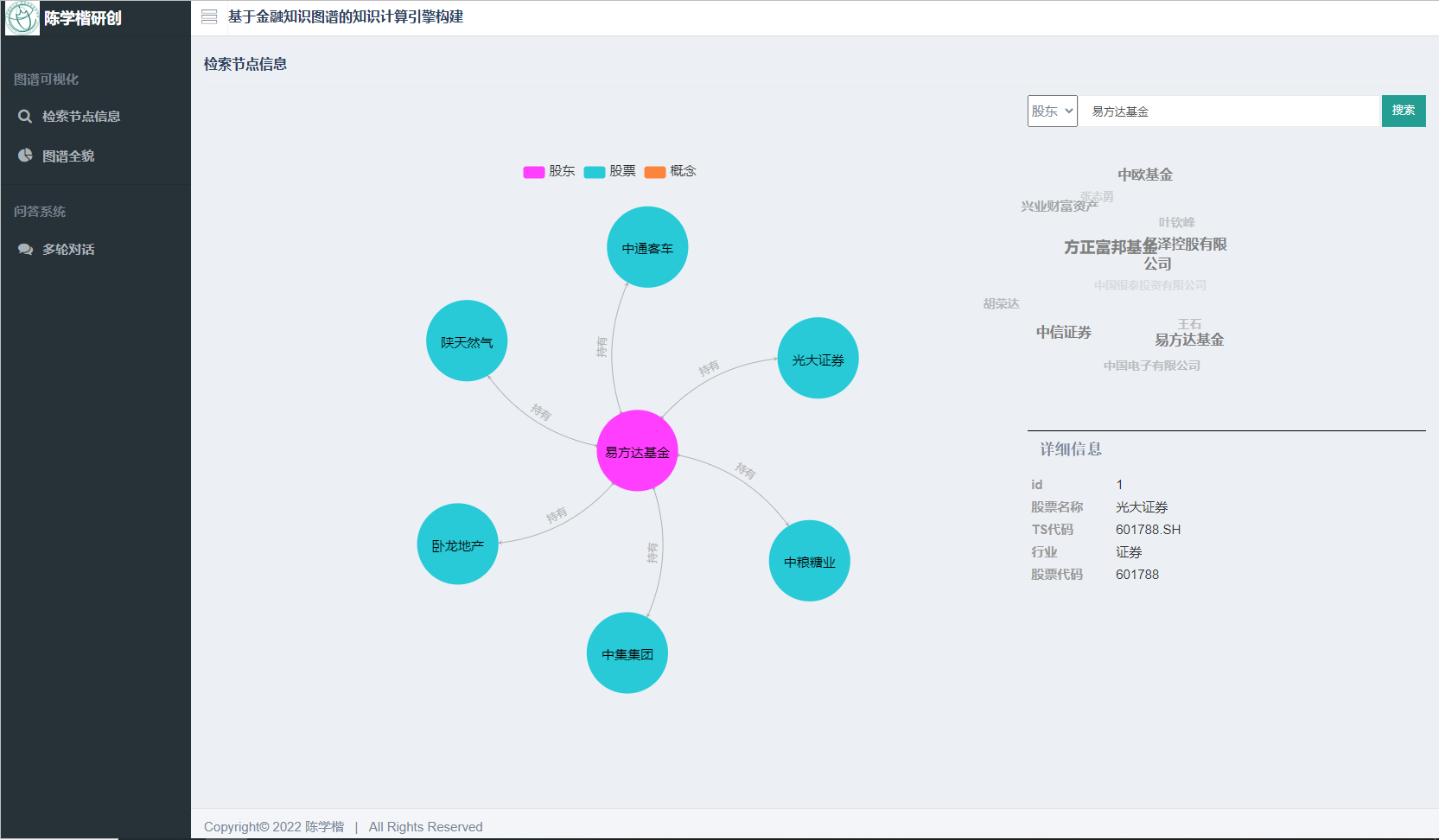Click the green 搜索 button
Screen dimensions: 1439x840
coord(1404,111)
